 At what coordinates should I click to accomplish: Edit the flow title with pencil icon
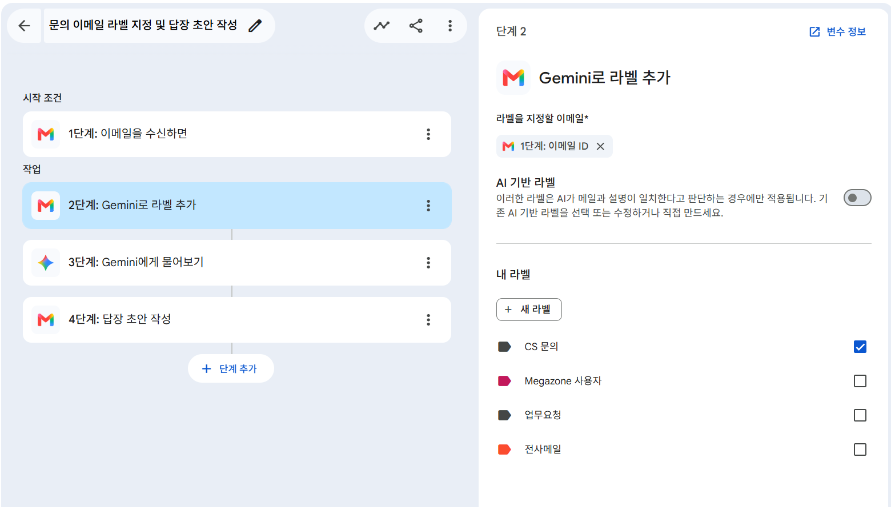(x=255, y=26)
